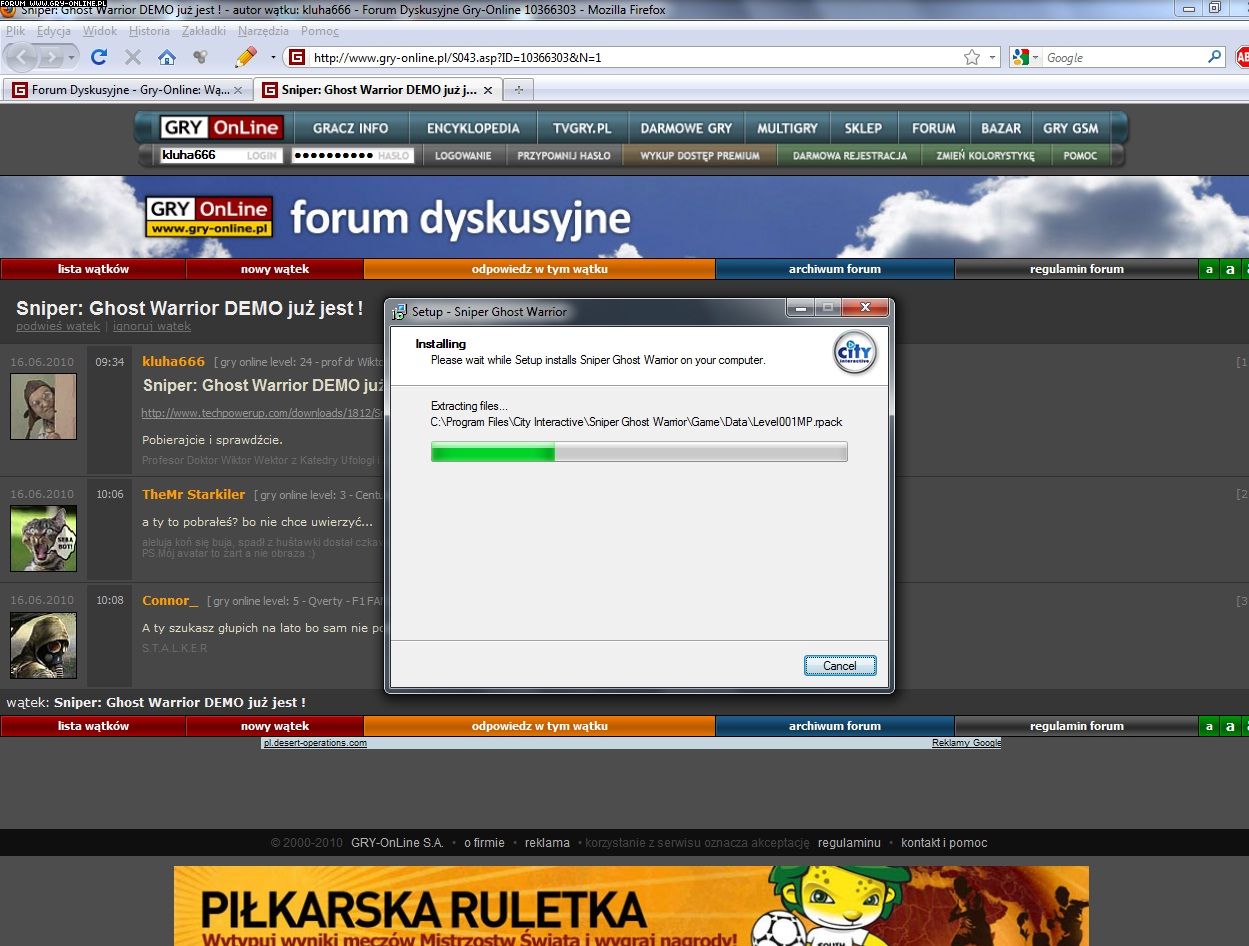Click the Setup window title icon
The height and width of the screenshot is (946, 1249).
point(400,311)
